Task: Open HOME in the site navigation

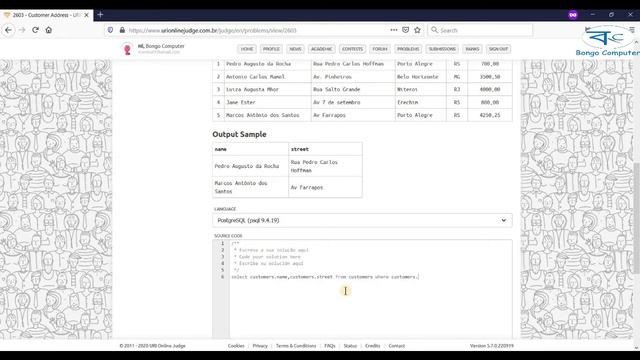Action: [247, 49]
